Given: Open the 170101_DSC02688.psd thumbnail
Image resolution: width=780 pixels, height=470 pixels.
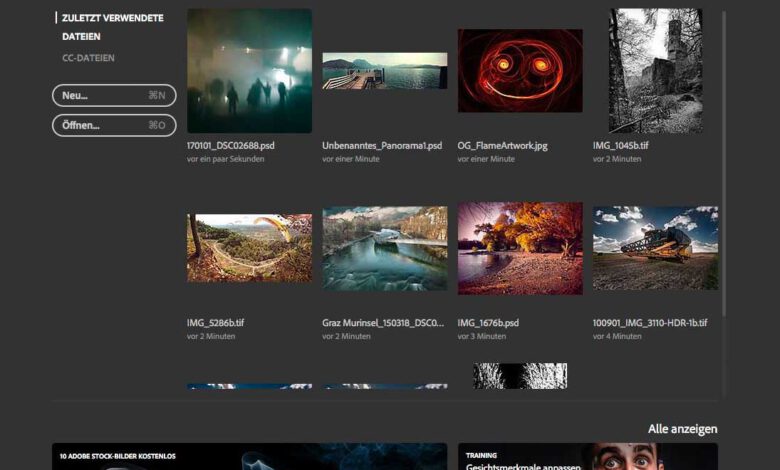Looking at the screenshot, I should 249,71.
